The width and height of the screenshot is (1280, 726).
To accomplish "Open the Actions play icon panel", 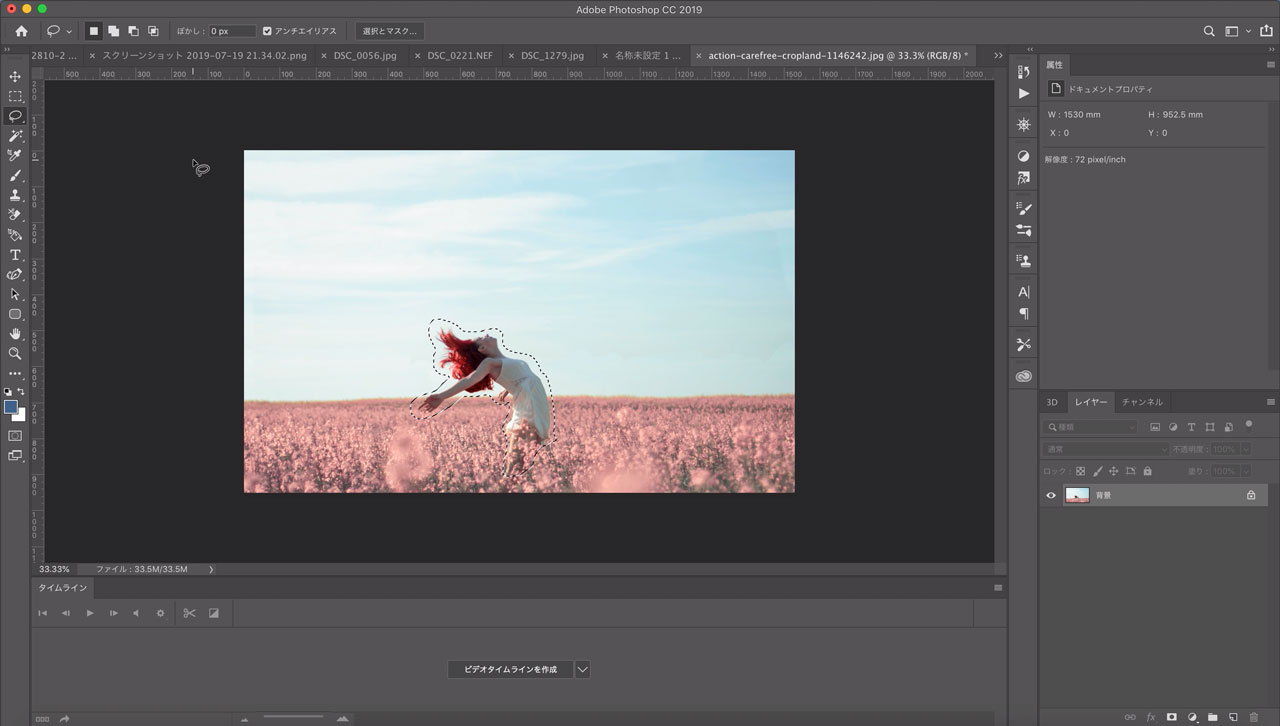I will [x=1023, y=93].
